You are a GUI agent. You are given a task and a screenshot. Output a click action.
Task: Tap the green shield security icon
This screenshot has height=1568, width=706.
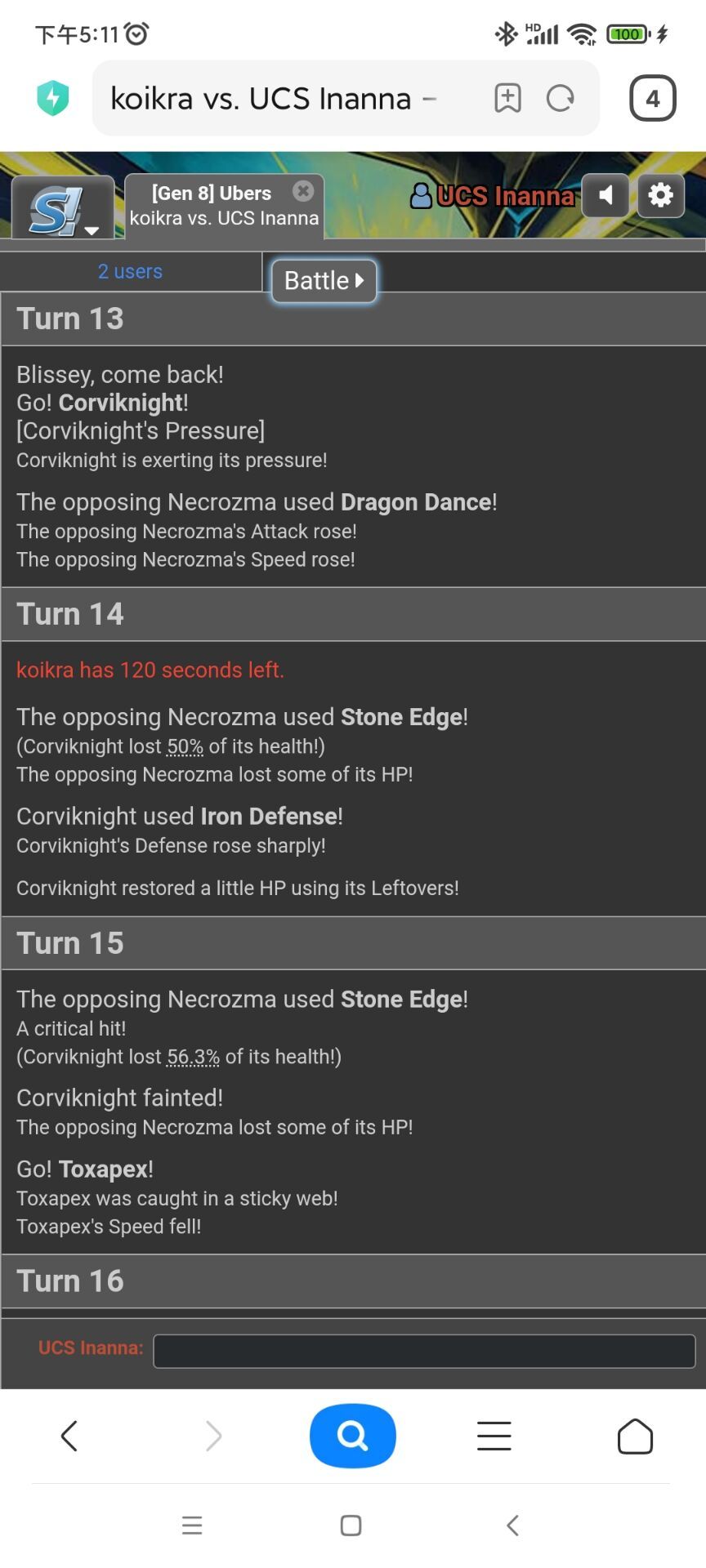click(53, 99)
